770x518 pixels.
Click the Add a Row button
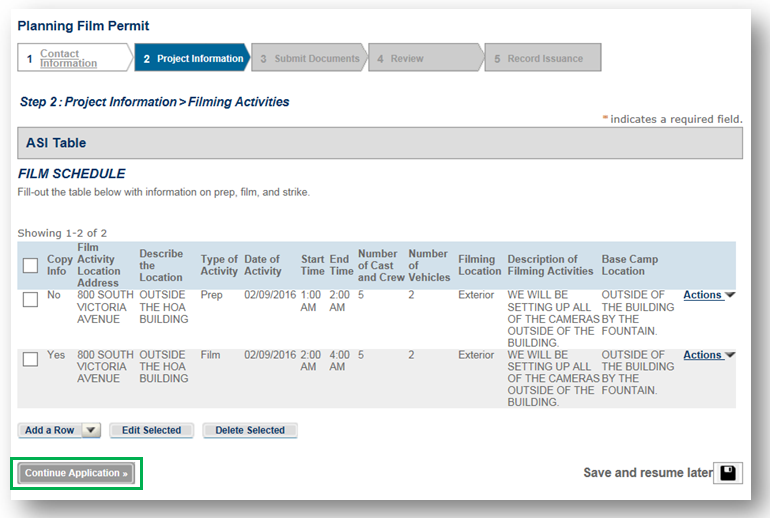[x=50, y=430]
